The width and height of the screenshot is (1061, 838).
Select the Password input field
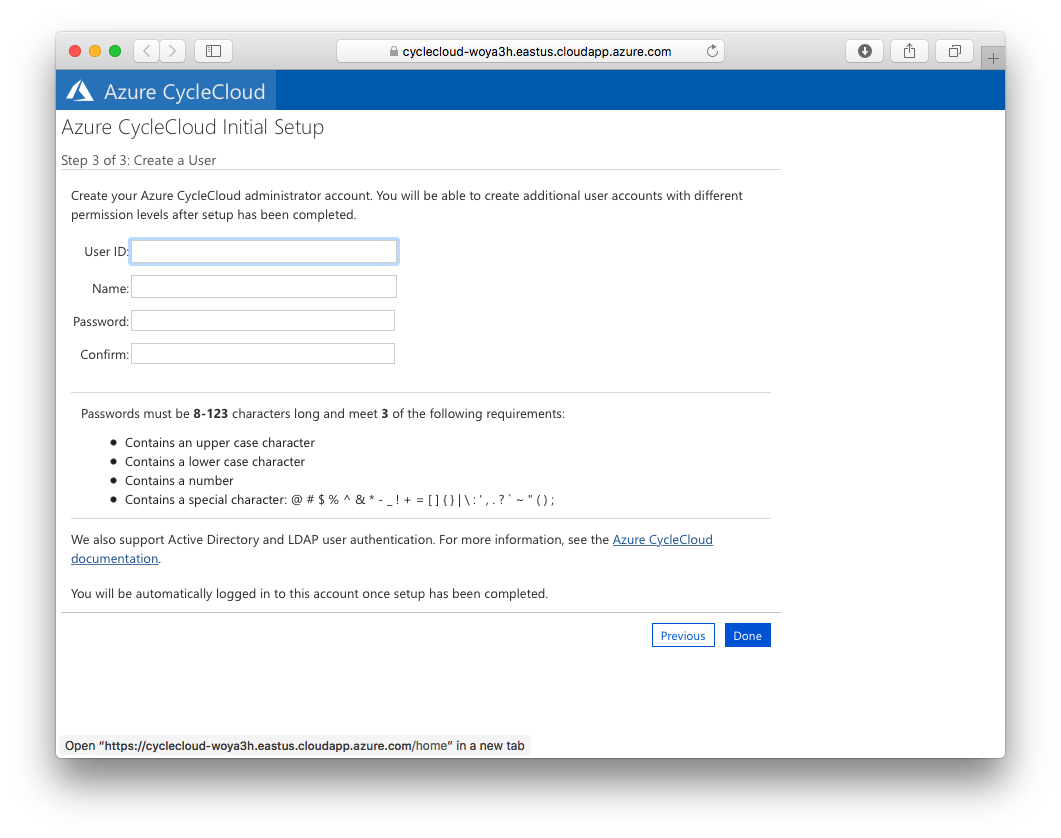(263, 321)
